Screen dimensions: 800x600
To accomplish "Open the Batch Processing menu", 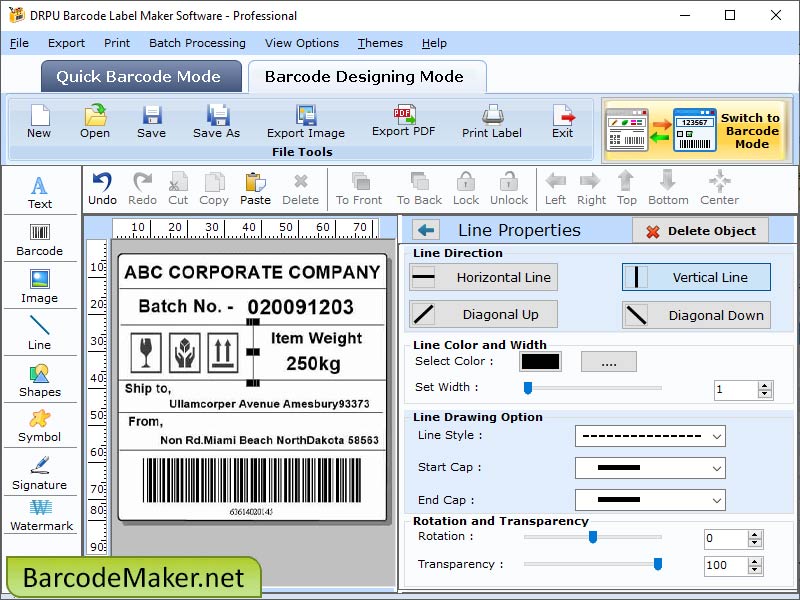I will coord(197,43).
